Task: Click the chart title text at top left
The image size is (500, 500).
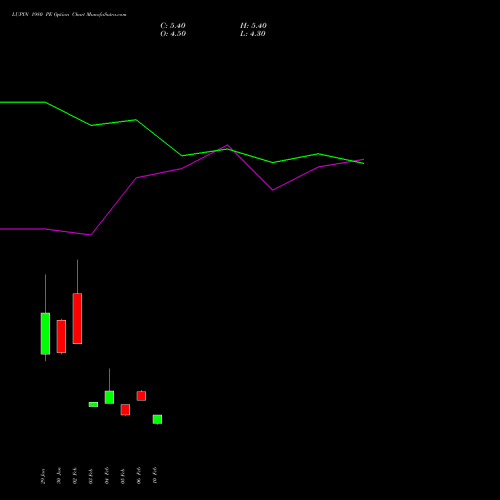Action: tap(69, 15)
